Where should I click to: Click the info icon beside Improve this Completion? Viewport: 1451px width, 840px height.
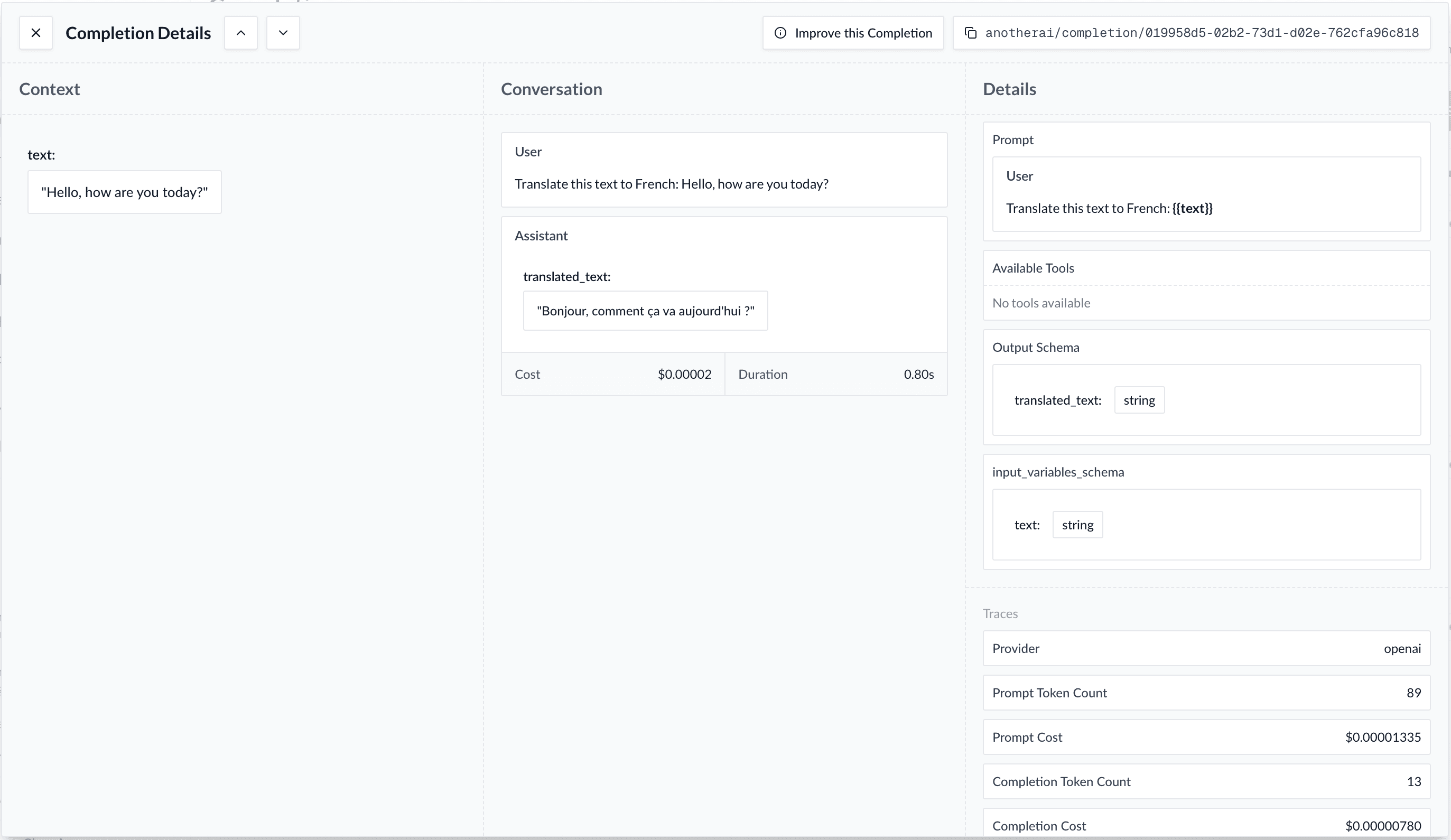click(780, 33)
